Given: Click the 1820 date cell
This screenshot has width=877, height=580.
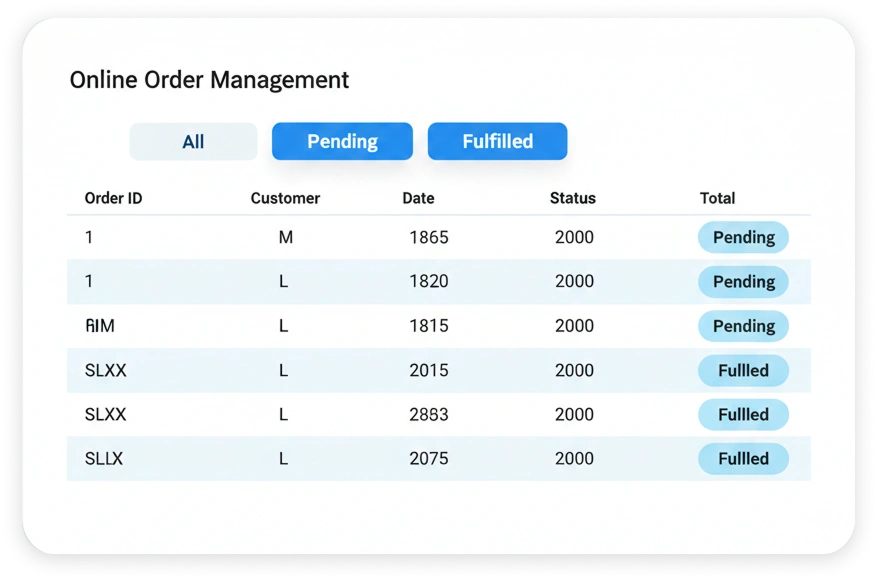Looking at the screenshot, I should point(429,281).
